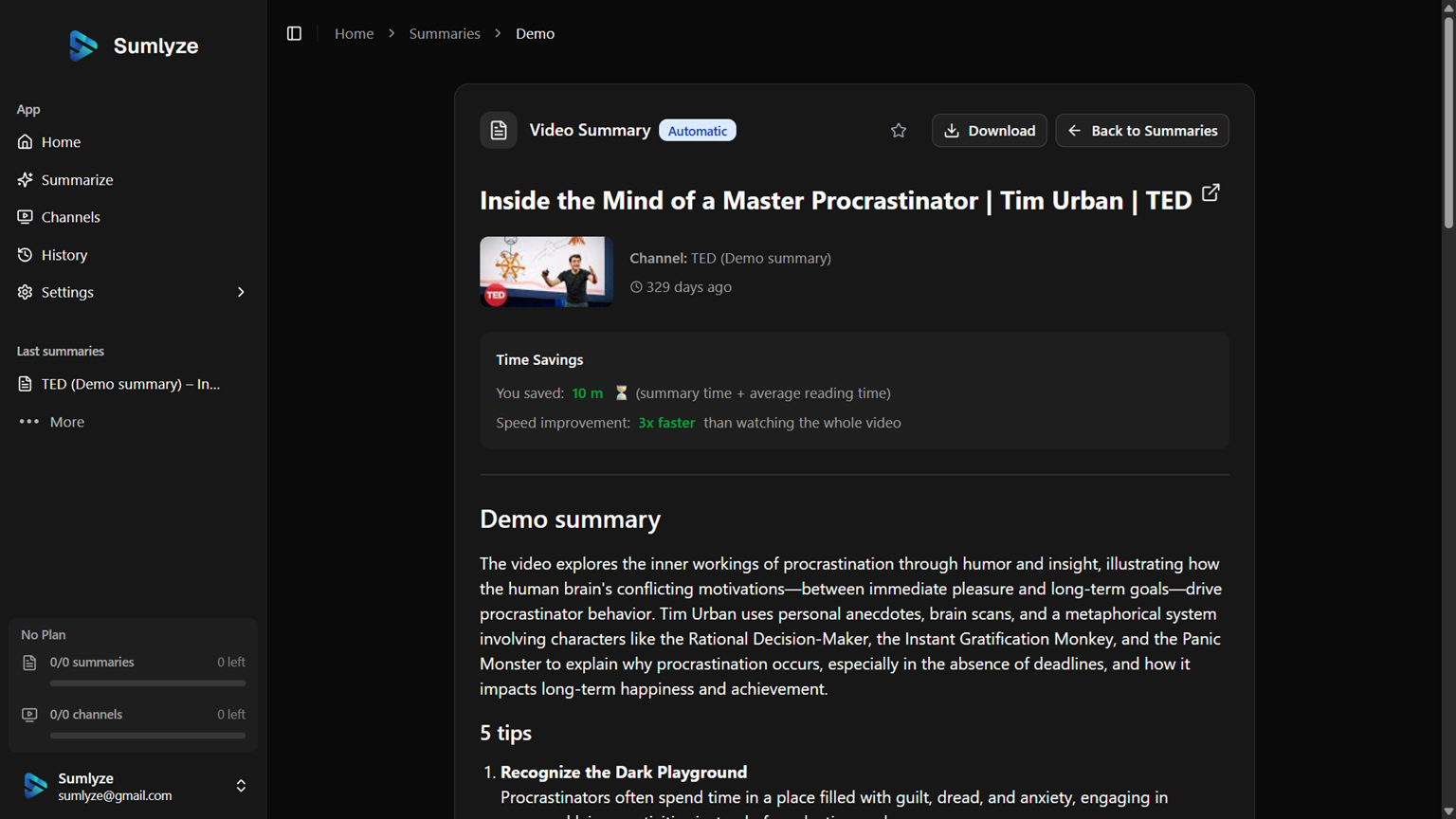
Task: Click the Download button
Action: point(990,131)
